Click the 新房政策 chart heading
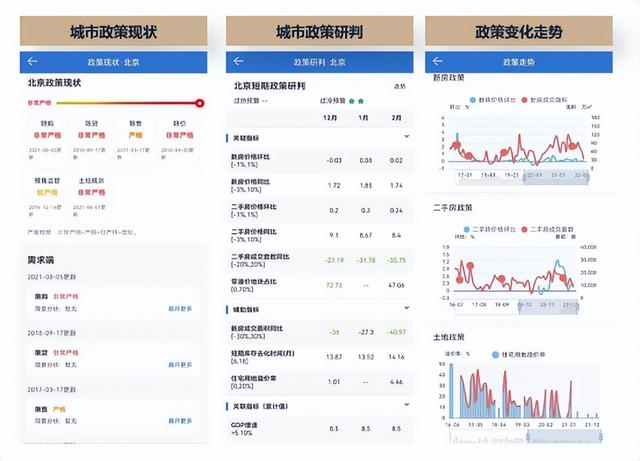640x461 pixels. pos(449,77)
